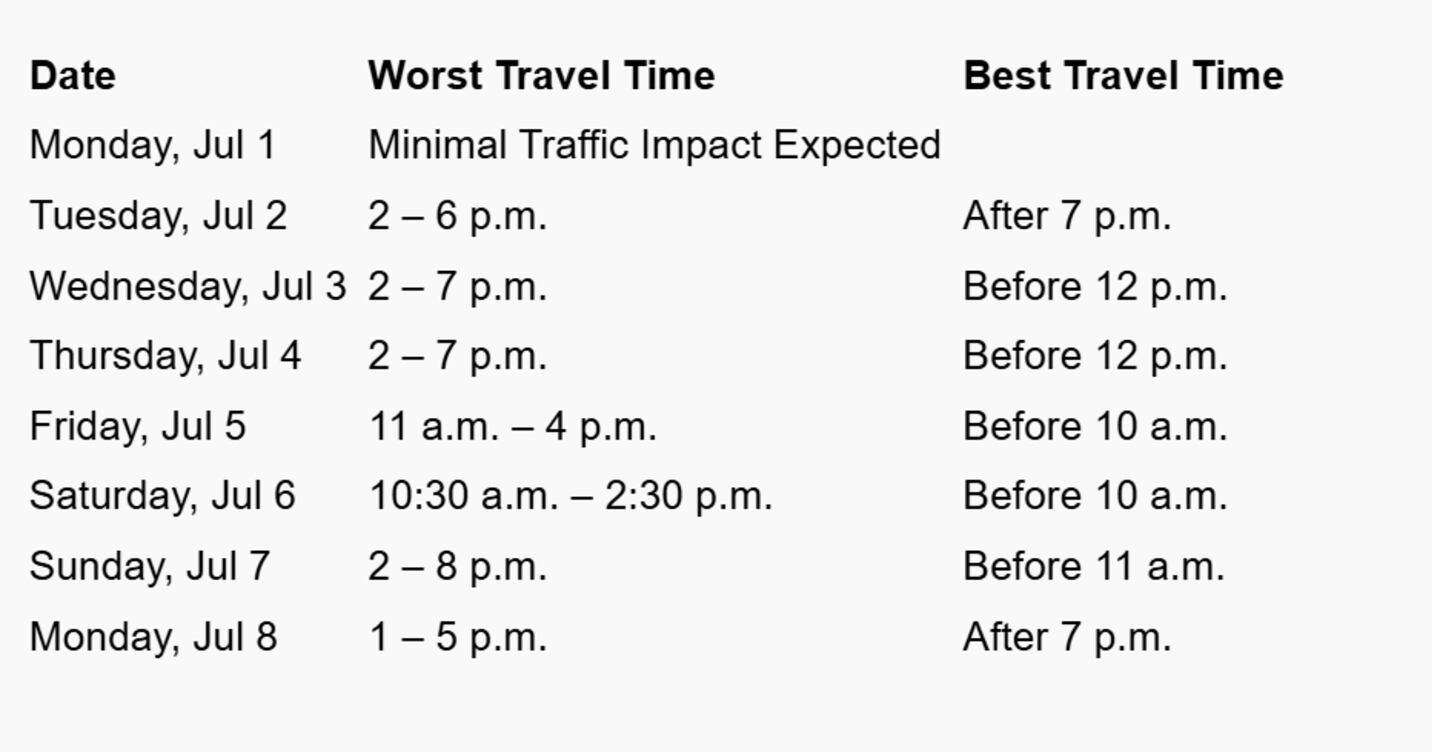Click the Date column header
Screen dimensions: 1440x752
(73, 76)
